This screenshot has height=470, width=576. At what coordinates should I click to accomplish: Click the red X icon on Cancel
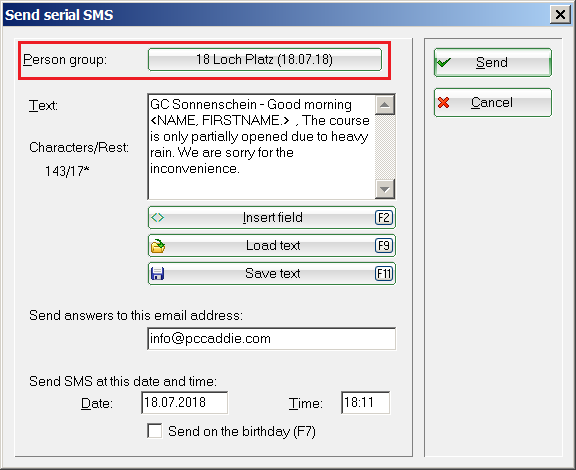click(443, 103)
